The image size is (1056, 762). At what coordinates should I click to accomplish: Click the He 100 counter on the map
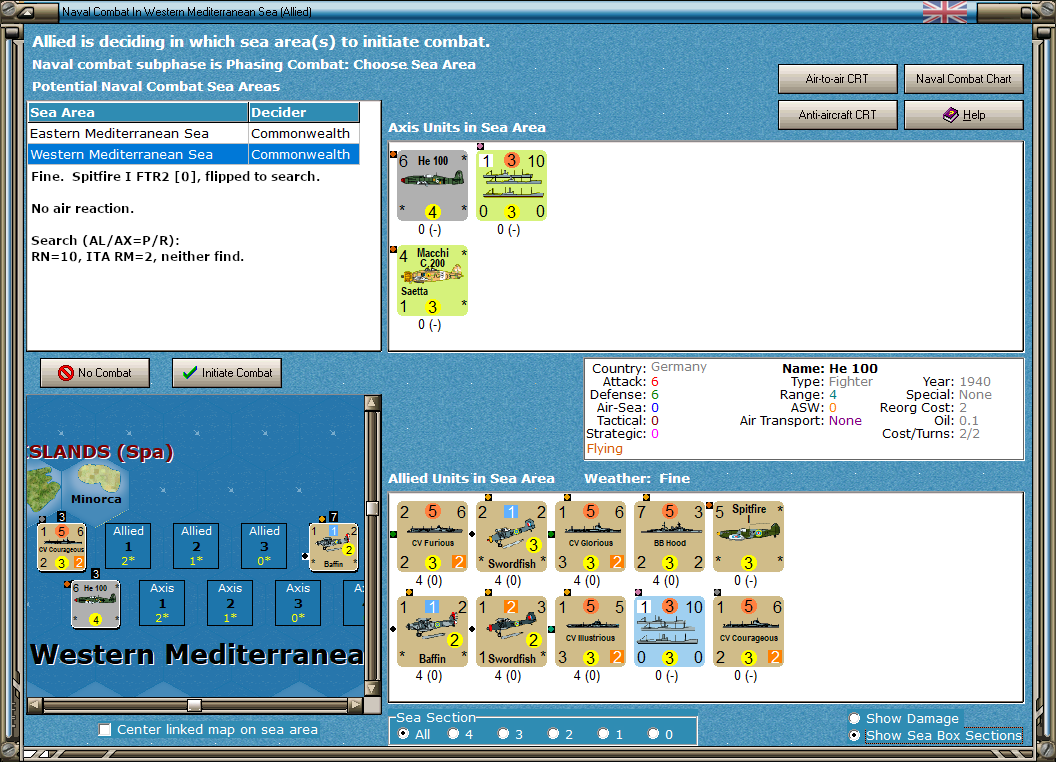click(96, 604)
